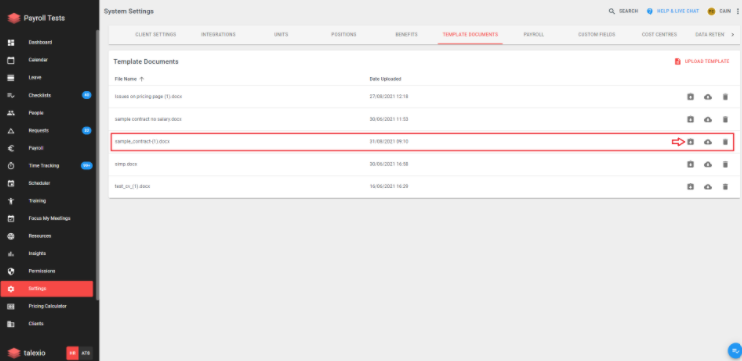The width and height of the screenshot is (742, 361).
Task: Download test_cv_(1).docx via cloud icon
Action: 708,187
